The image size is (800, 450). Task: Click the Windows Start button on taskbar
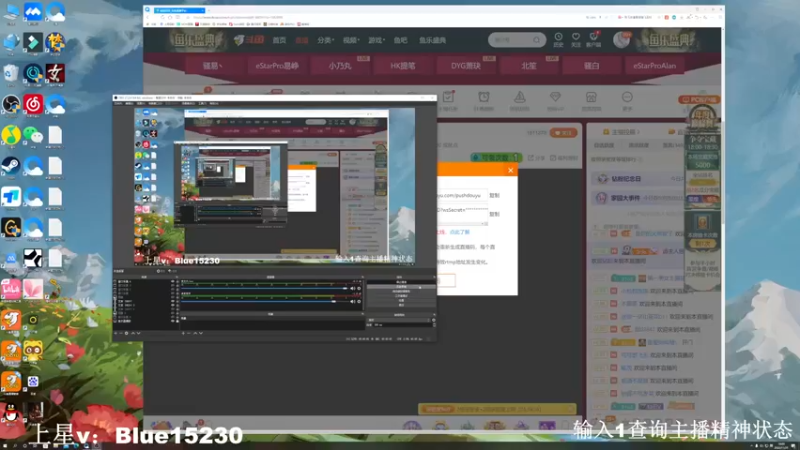(5, 446)
